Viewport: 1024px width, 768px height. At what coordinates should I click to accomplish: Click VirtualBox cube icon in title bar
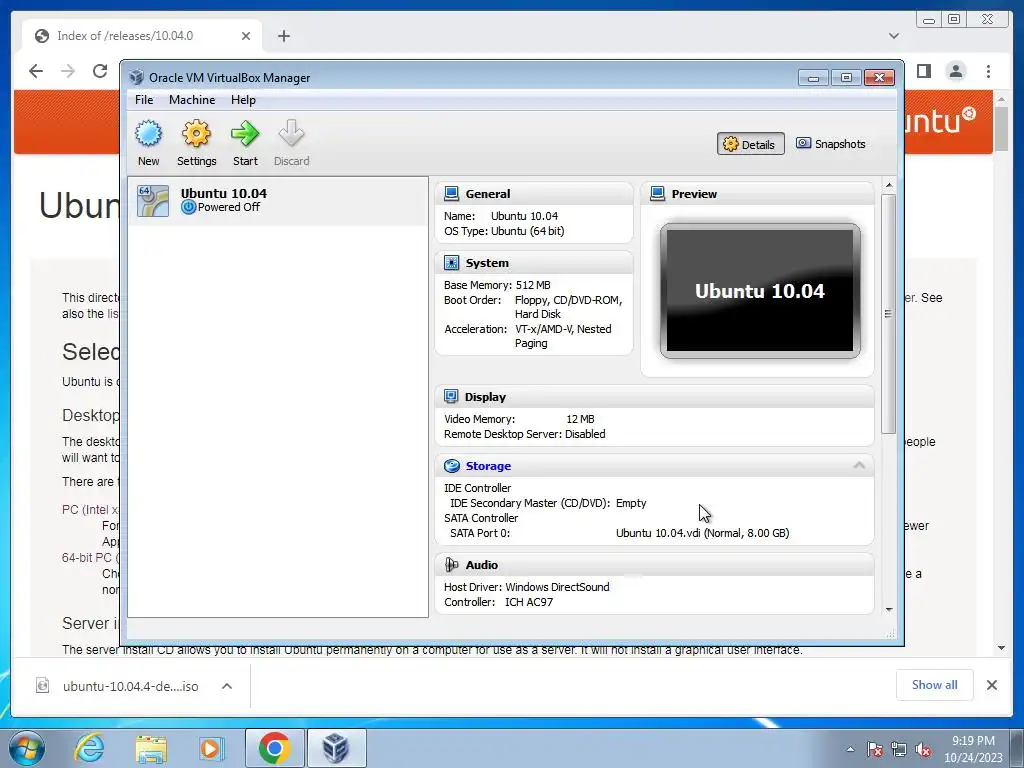point(136,77)
